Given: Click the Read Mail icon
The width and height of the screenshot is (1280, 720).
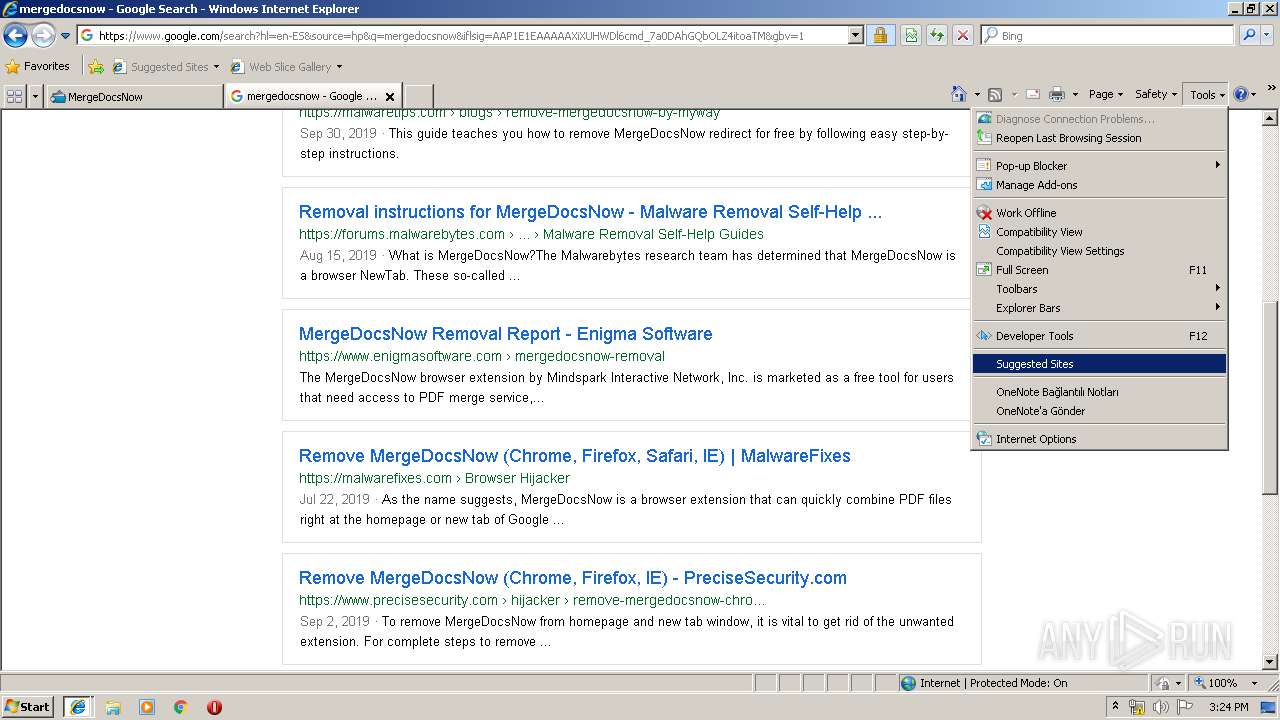Looking at the screenshot, I should pos(1033,94).
